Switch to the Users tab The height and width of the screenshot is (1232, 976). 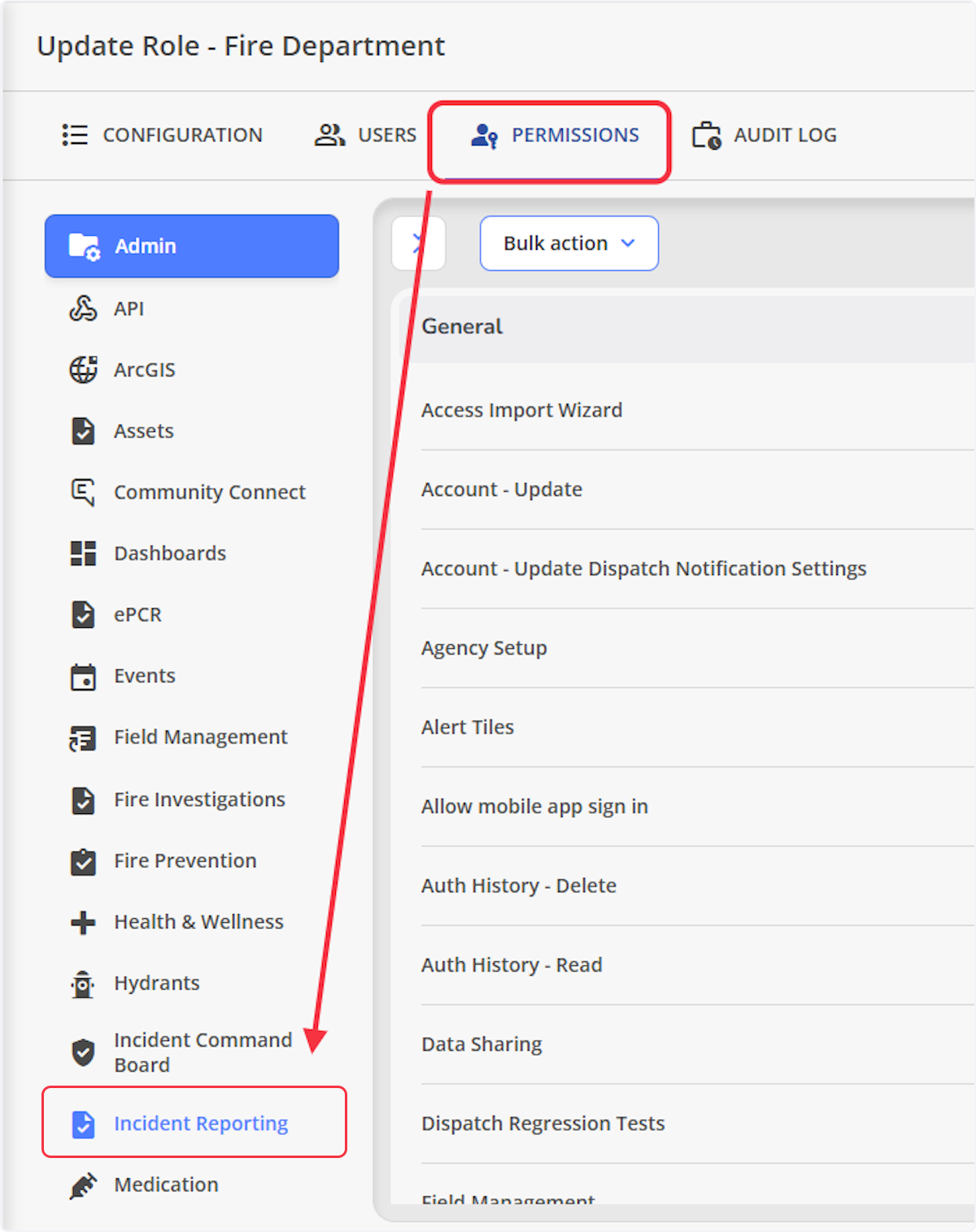point(365,135)
